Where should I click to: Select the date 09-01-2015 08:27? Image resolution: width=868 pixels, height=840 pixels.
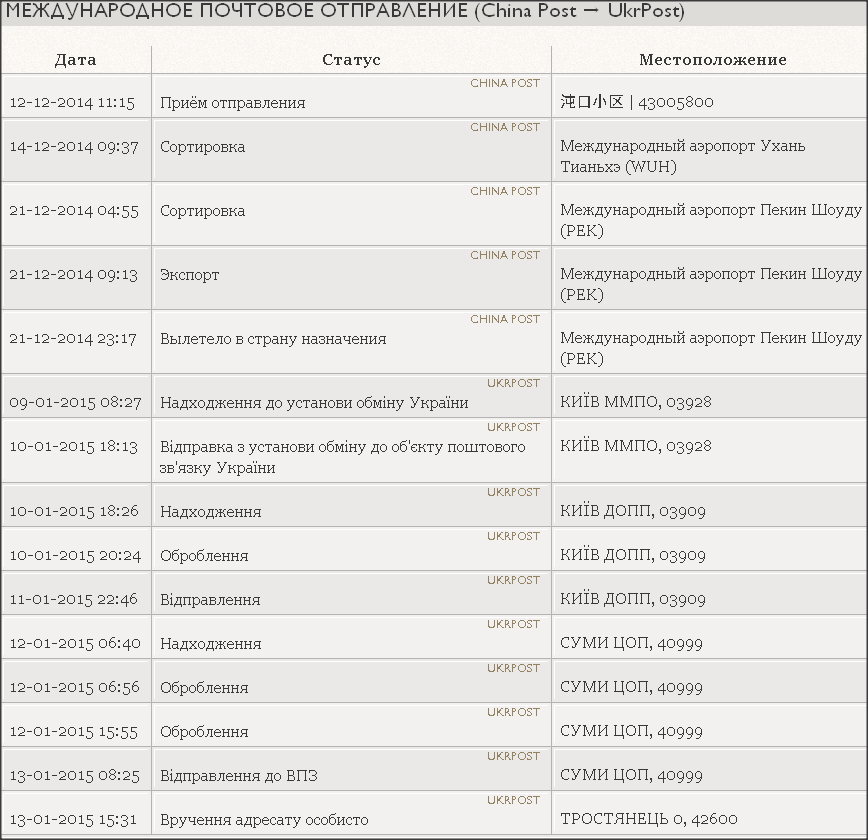pos(75,403)
